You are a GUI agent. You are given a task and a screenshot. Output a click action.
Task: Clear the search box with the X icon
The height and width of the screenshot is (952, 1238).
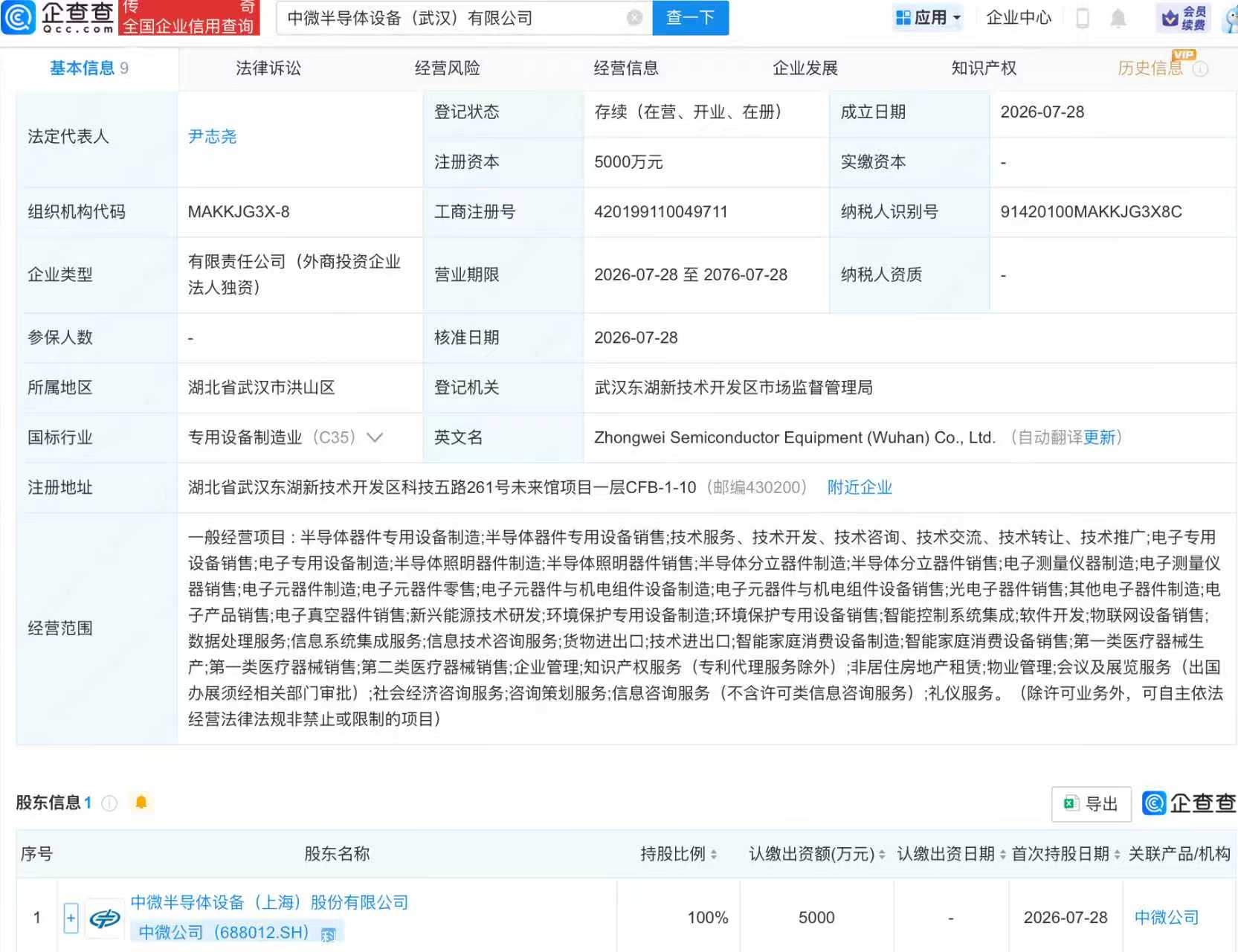[635, 18]
